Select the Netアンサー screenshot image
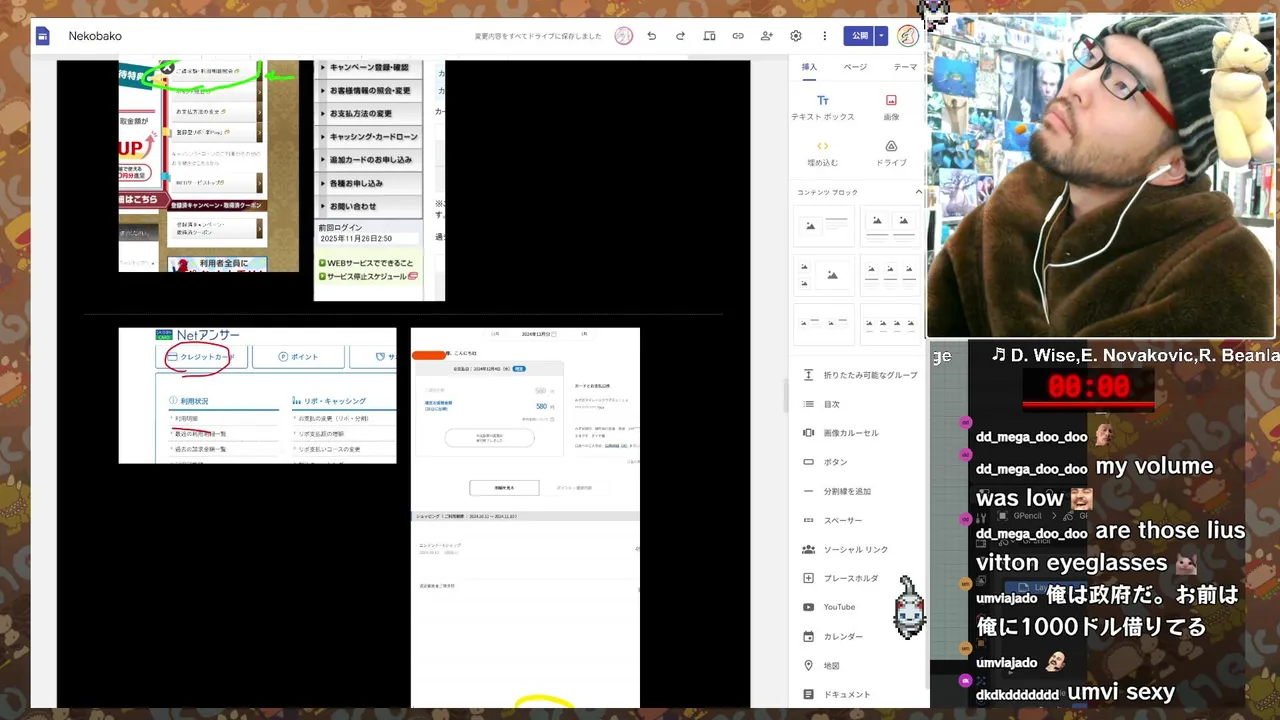This screenshot has width=1280, height=720. click(x=257, y=396)
